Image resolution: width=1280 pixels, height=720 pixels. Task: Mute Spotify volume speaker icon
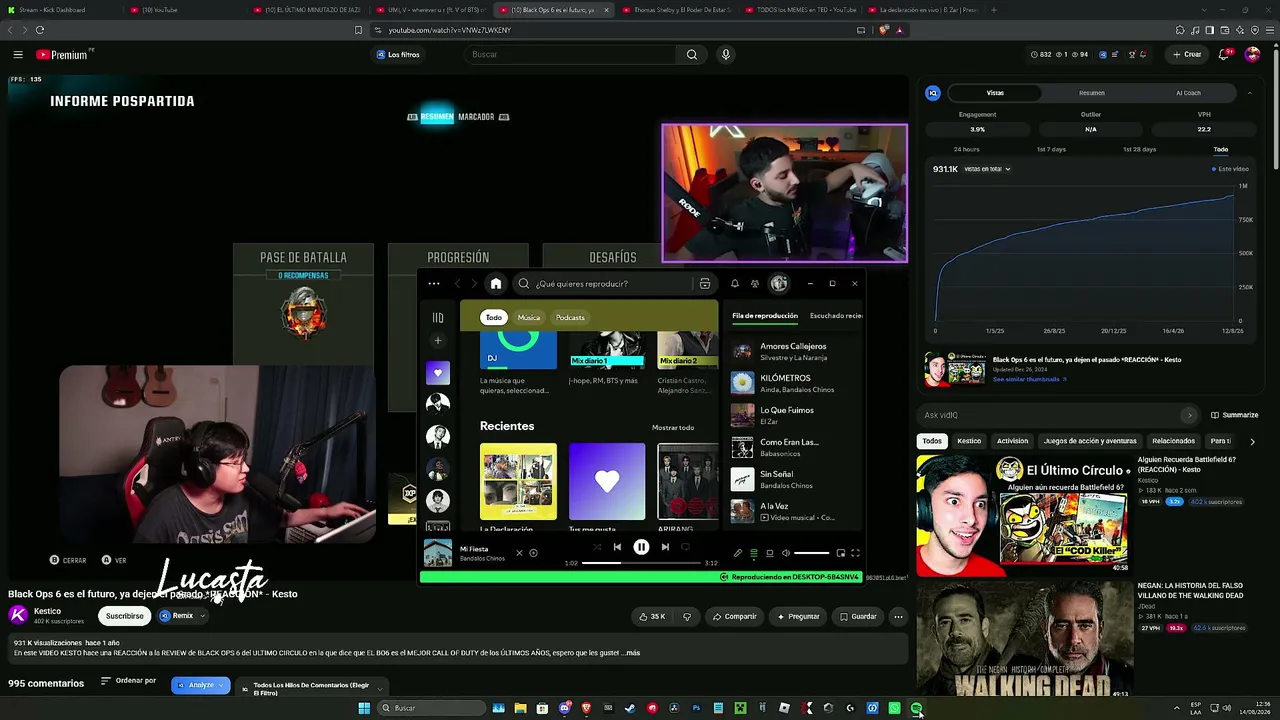(785, 553)
